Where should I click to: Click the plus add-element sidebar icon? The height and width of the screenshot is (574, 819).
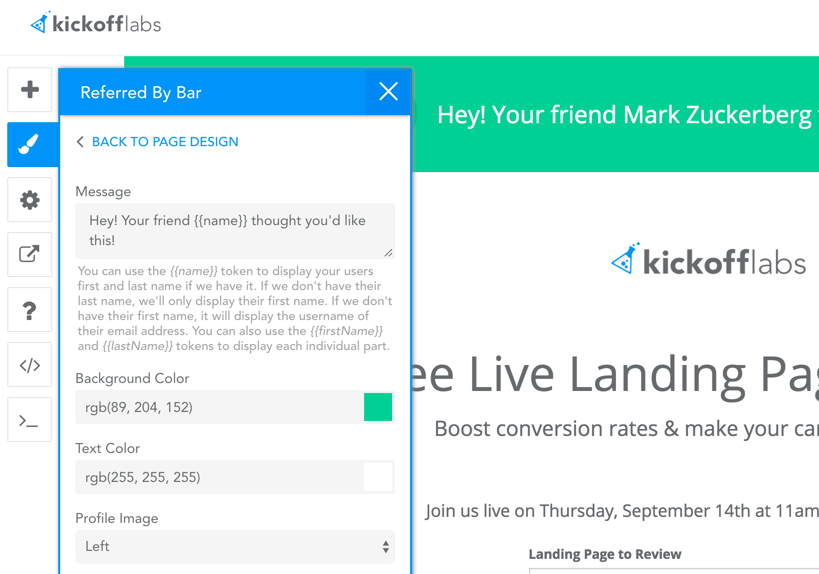pyautogui.click(x=30, y=90)
